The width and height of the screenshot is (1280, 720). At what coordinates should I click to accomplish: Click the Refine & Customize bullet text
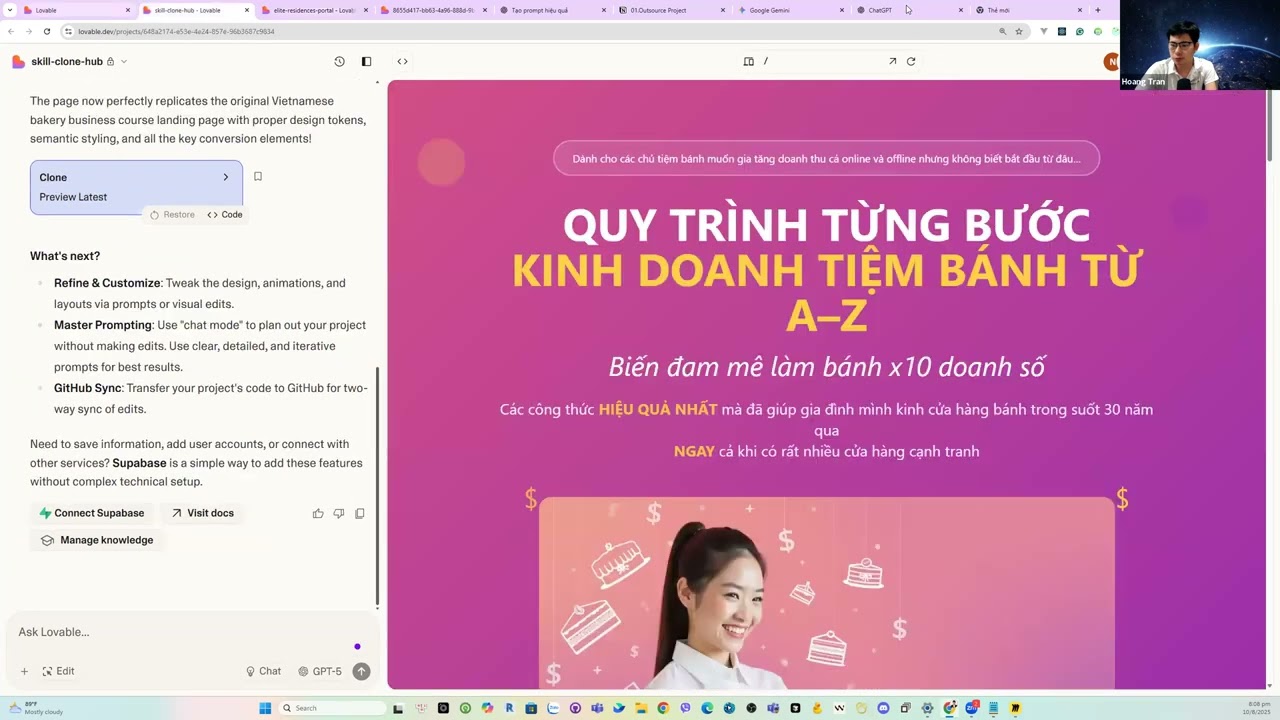point(200,293)
